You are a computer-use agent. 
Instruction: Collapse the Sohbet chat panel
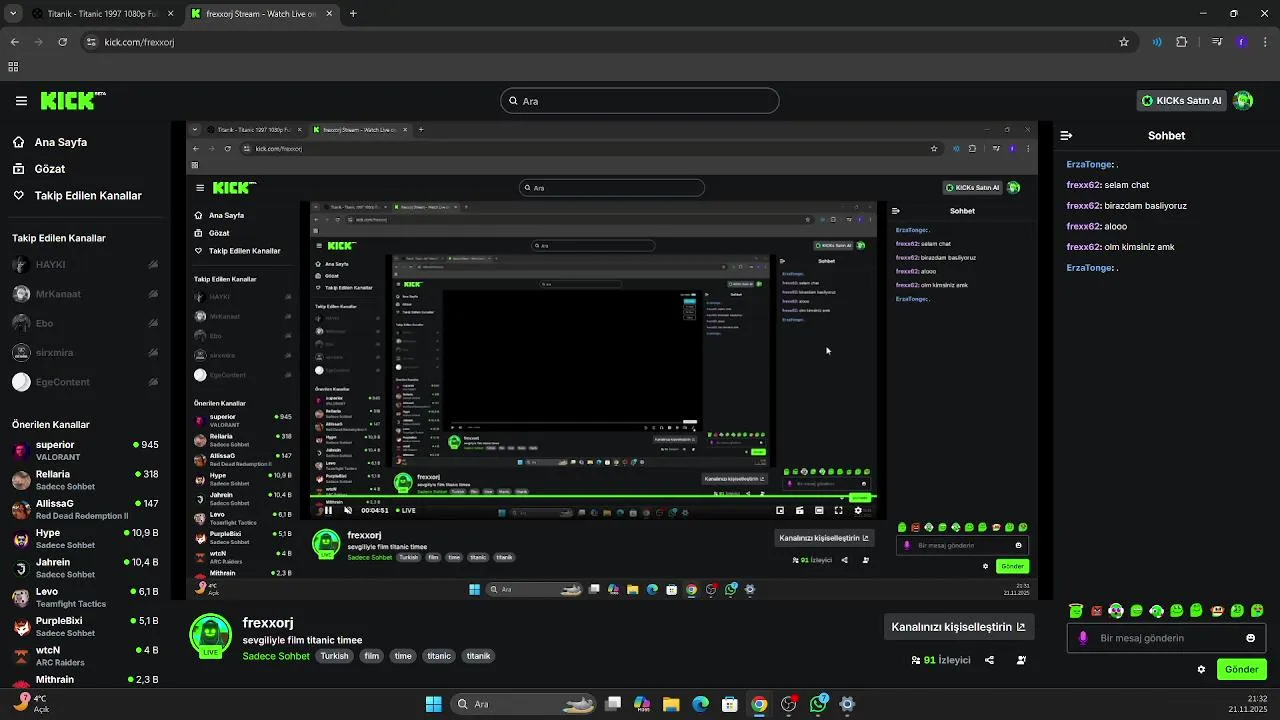click(x=1066, y=135)
